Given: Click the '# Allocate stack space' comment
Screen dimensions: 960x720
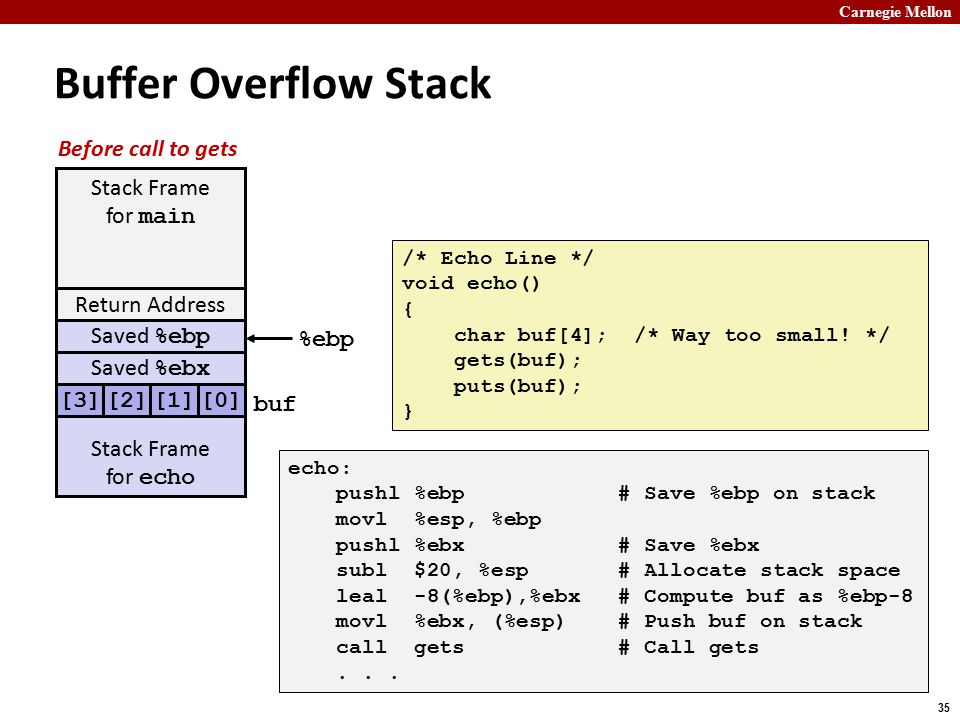Looking at the screenshot, I should tap(759, 570).
